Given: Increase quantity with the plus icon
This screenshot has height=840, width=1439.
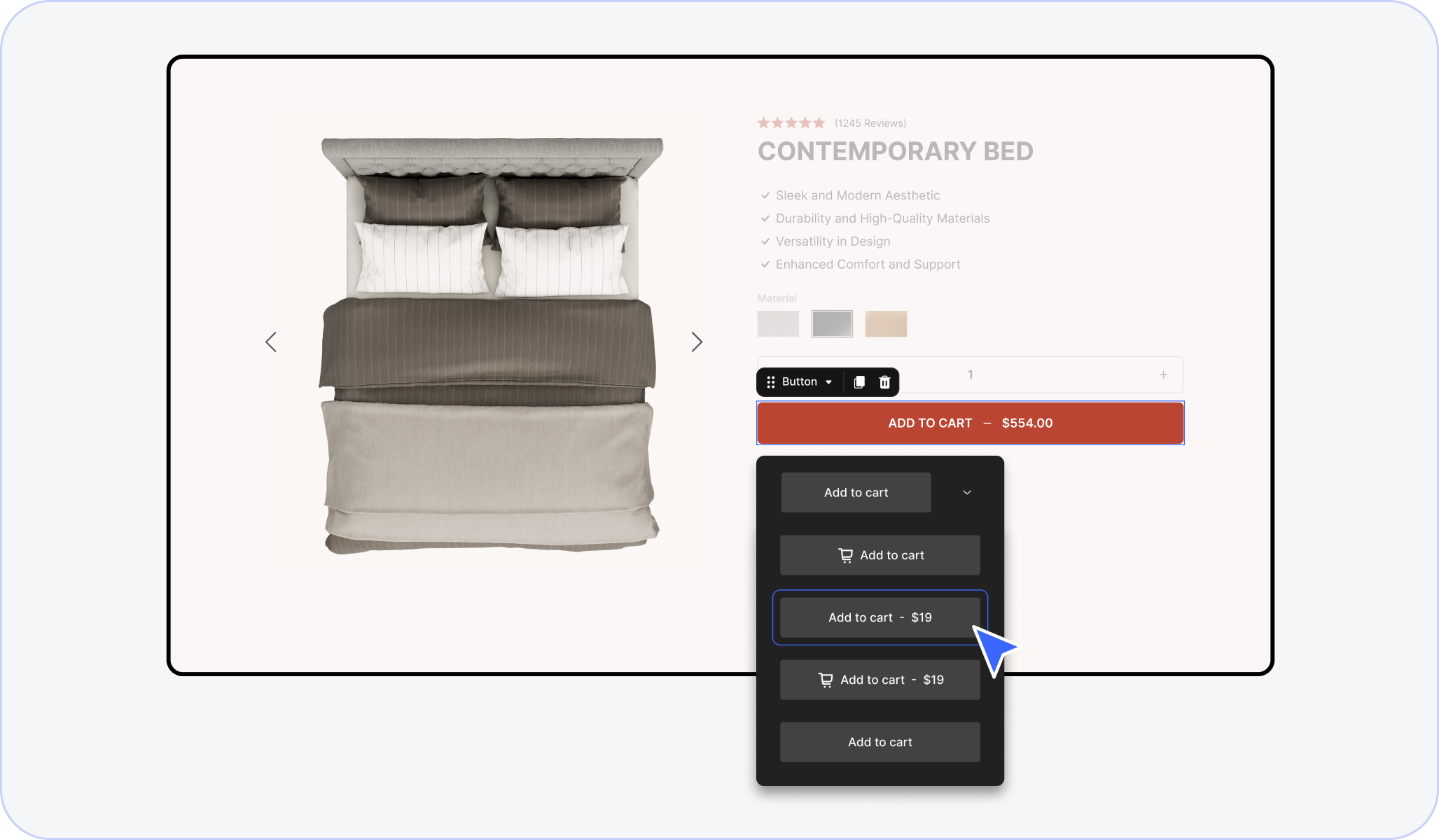Looking at the screenshot, I should coord(1163,374).
